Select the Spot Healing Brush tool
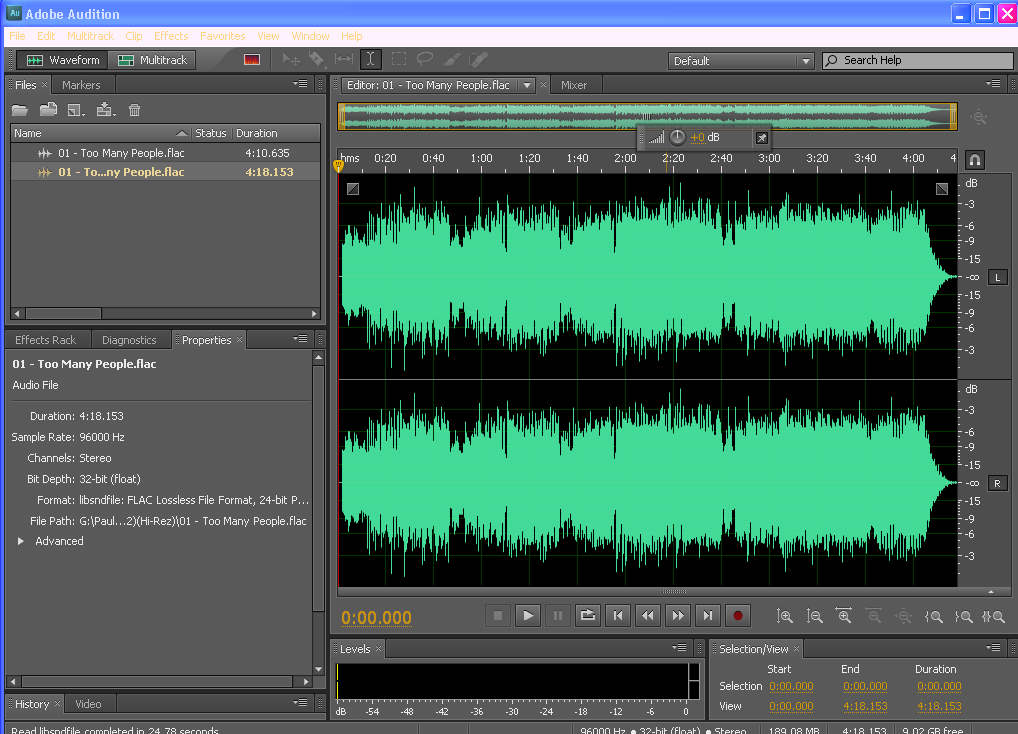 point(478,60)
